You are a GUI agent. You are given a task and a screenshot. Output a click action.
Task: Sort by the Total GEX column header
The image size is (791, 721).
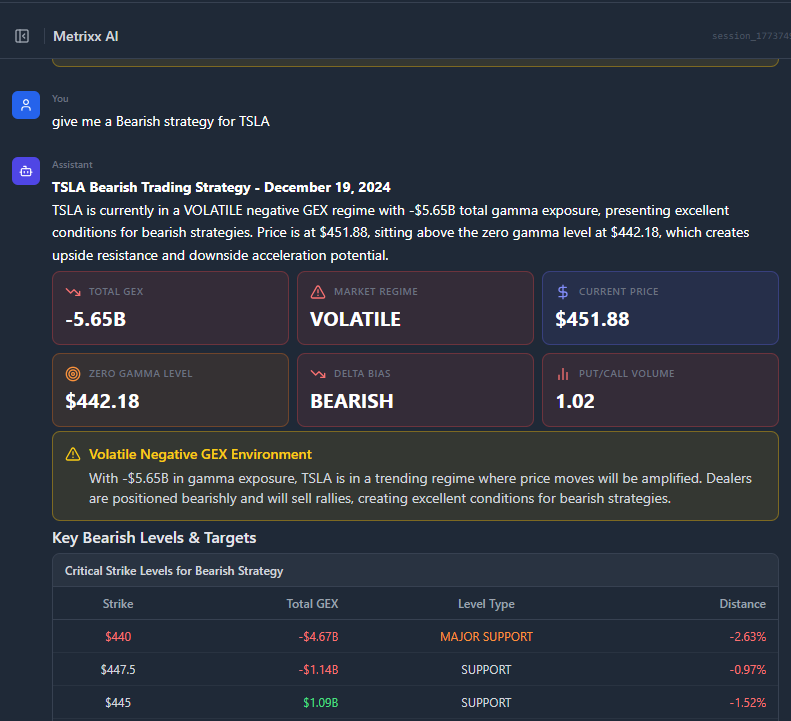pos(312,604)
